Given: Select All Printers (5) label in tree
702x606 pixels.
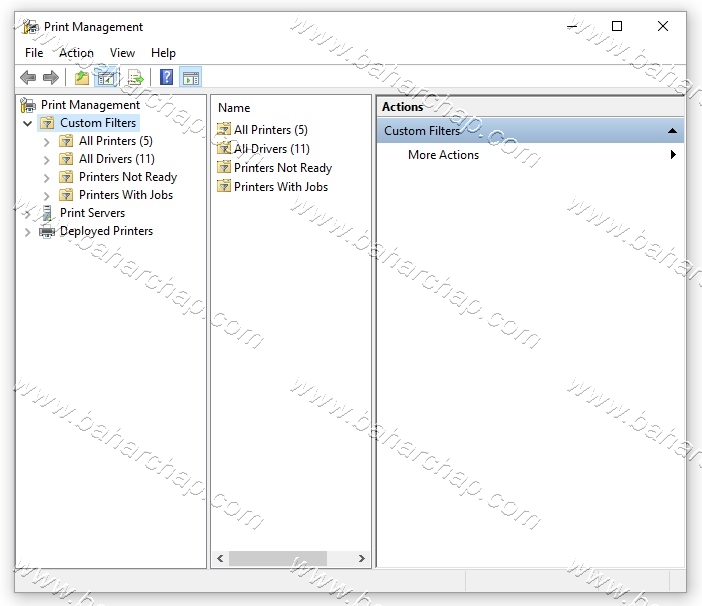Looking at the screenshot, I should 116,141.
